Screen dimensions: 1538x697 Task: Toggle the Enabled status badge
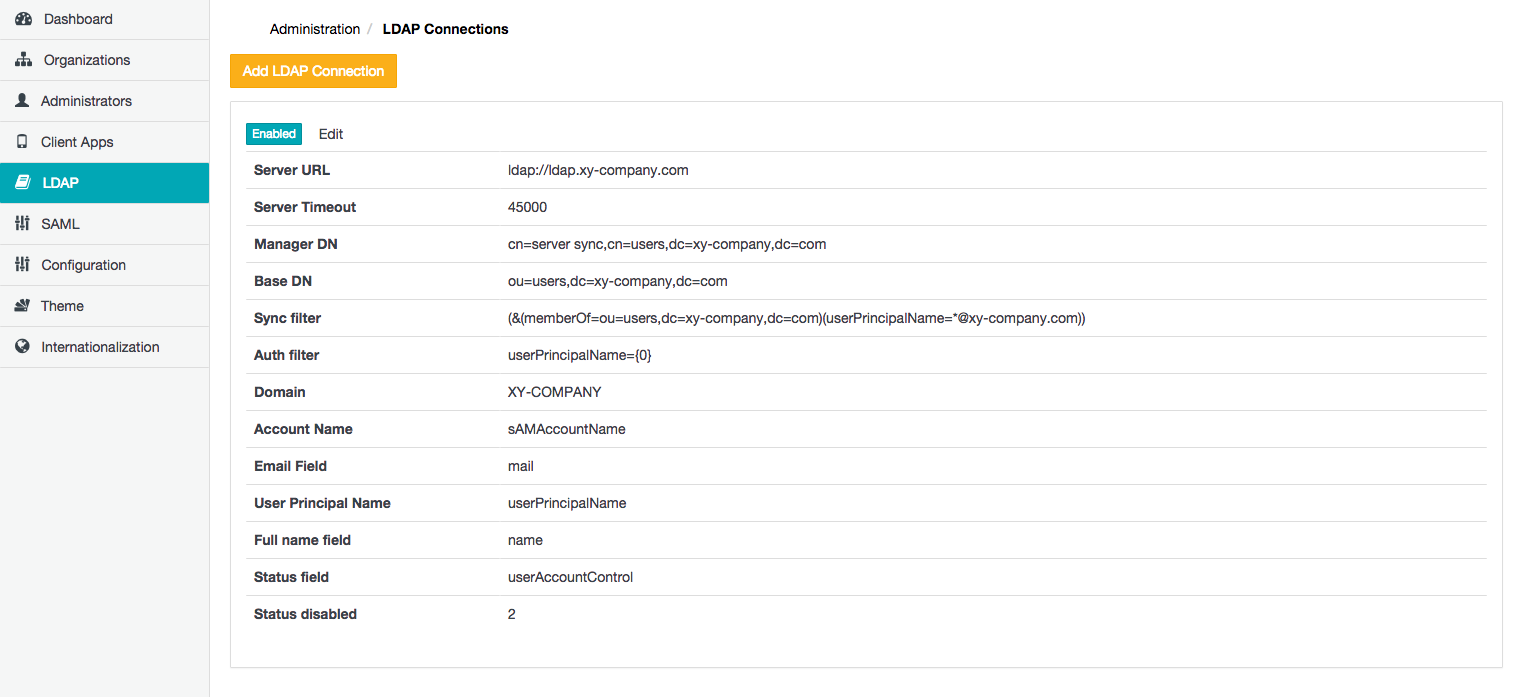coord(274,134)
